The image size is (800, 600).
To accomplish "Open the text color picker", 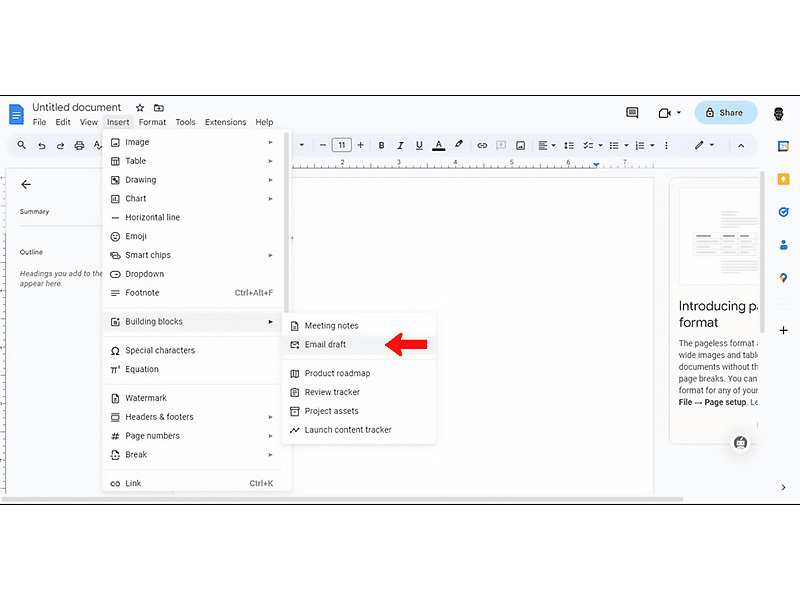I will (x=438, y=145).
